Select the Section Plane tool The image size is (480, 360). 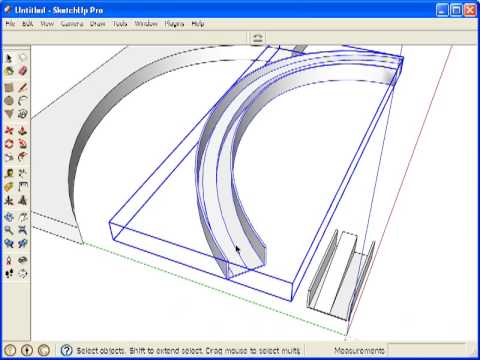coord(23,274)
